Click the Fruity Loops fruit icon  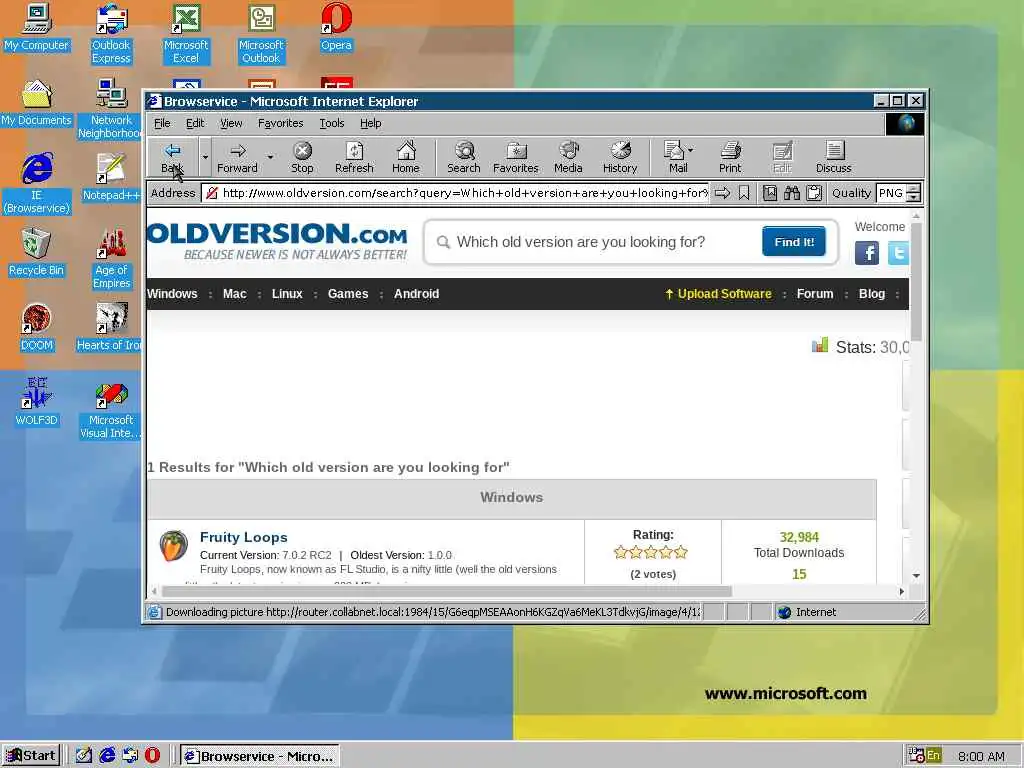pyautogui.click(x=174, y=546)
